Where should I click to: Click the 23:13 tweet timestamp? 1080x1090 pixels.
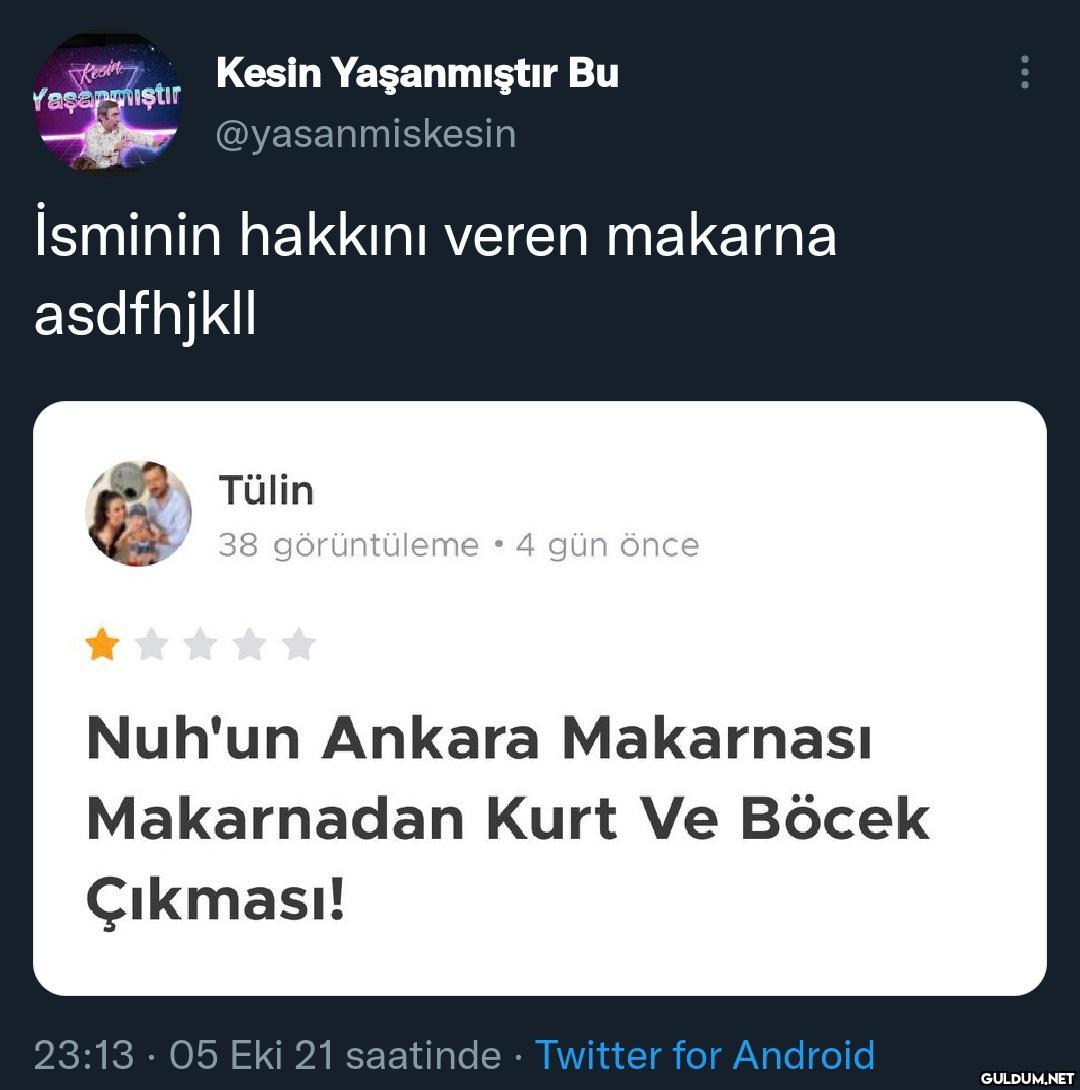(83, 1055)
